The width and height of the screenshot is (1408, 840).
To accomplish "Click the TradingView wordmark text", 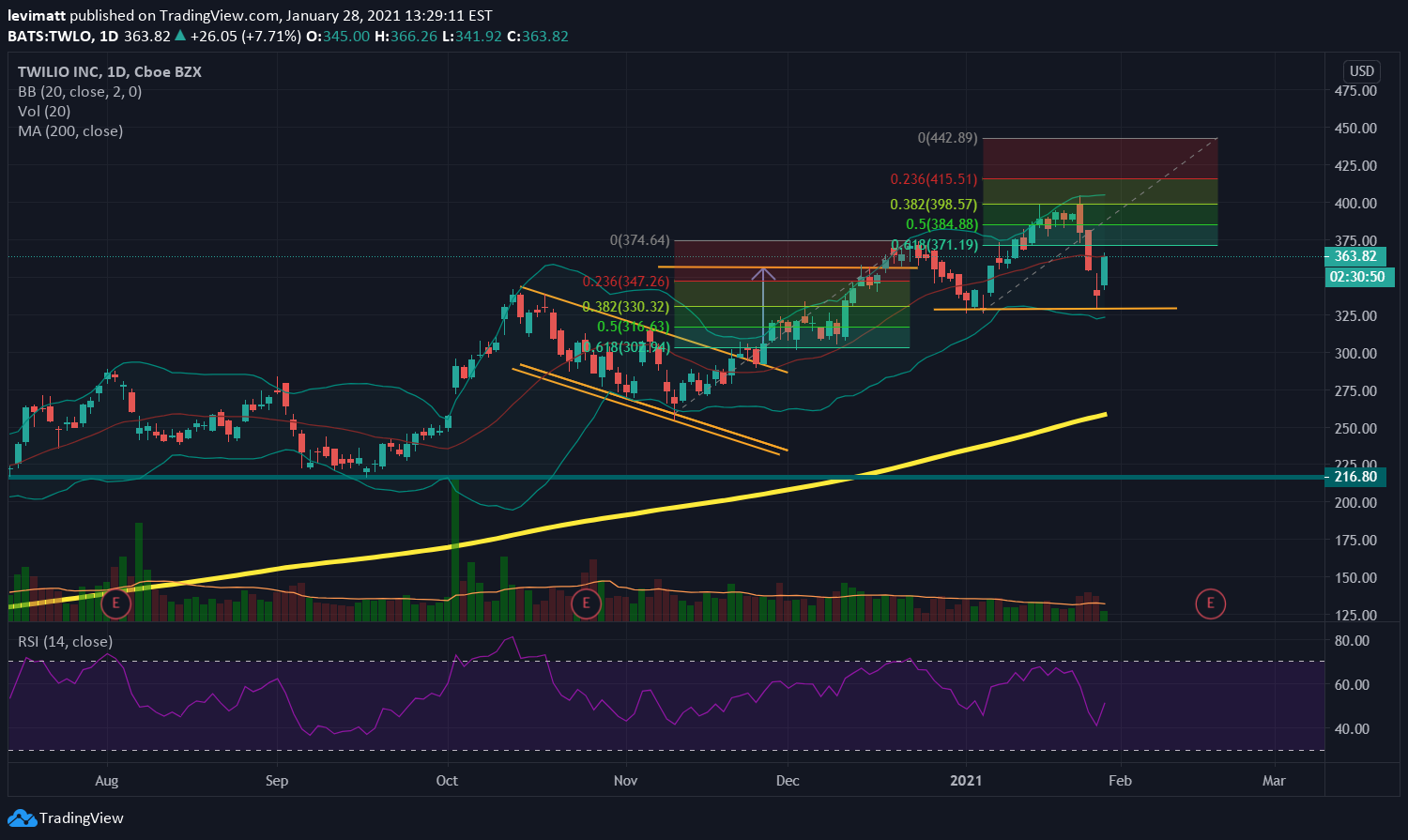I will coord(82,818).
